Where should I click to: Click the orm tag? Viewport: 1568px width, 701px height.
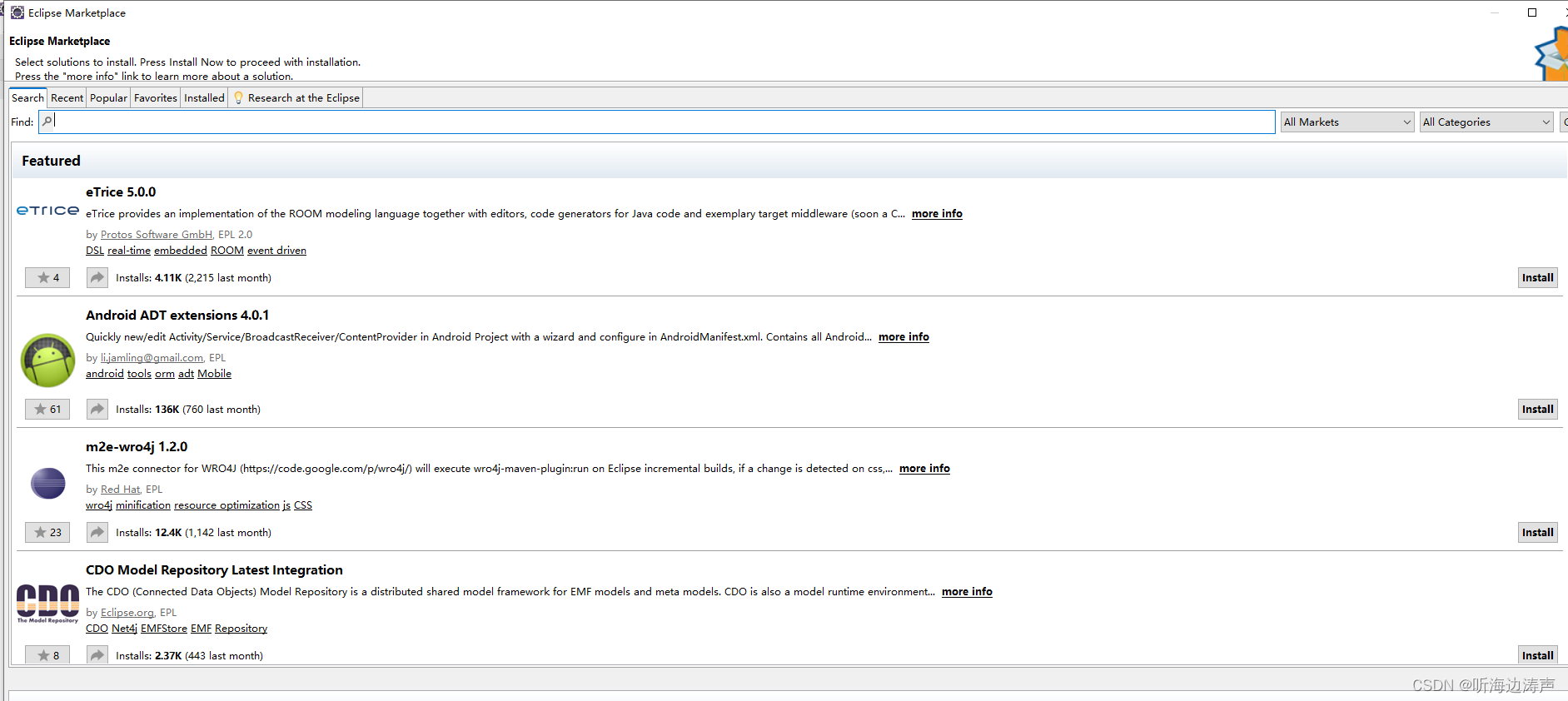tap(165, 374)
